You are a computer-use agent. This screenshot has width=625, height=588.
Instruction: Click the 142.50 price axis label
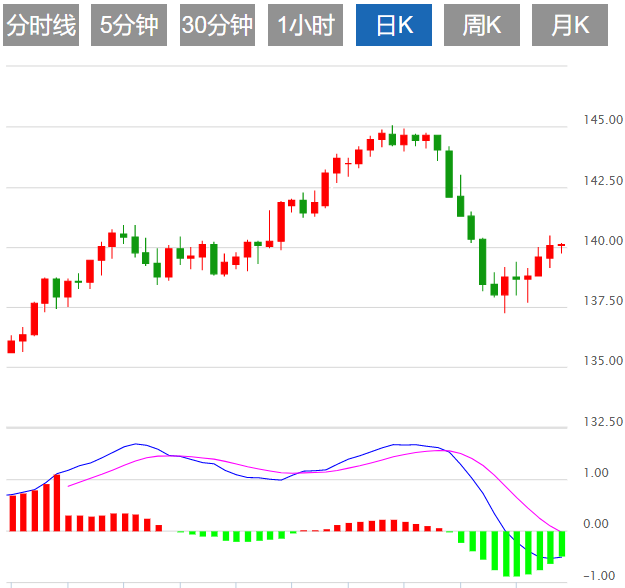[603, 181]
